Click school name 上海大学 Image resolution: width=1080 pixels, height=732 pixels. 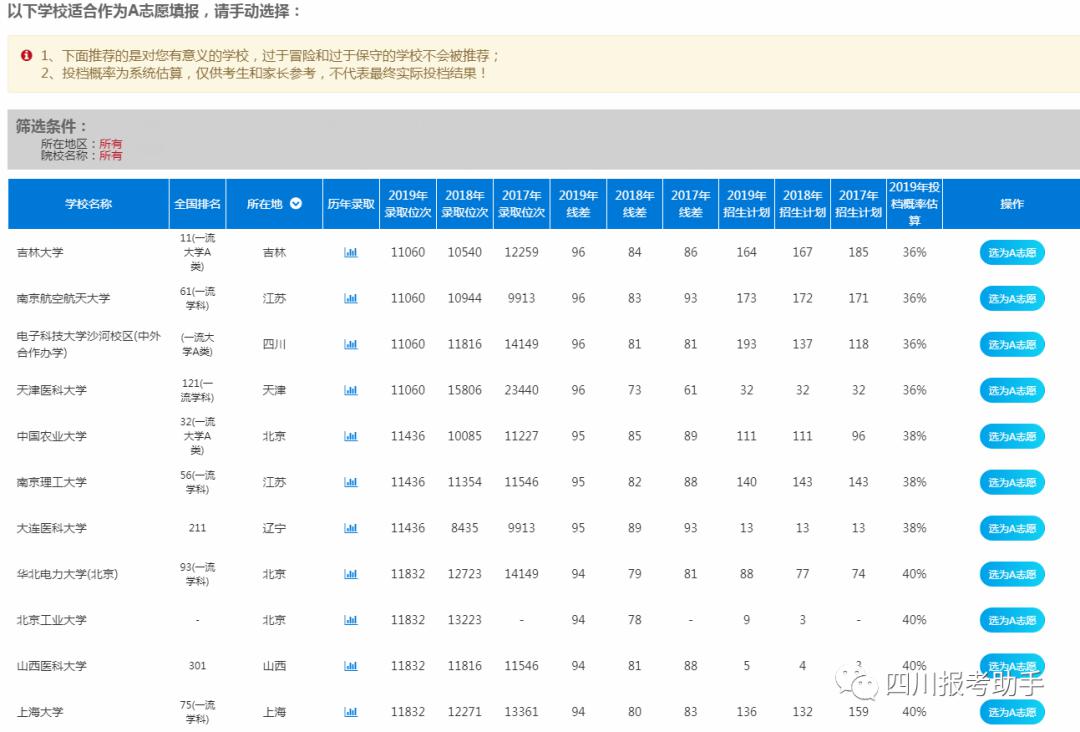[40, 712]
